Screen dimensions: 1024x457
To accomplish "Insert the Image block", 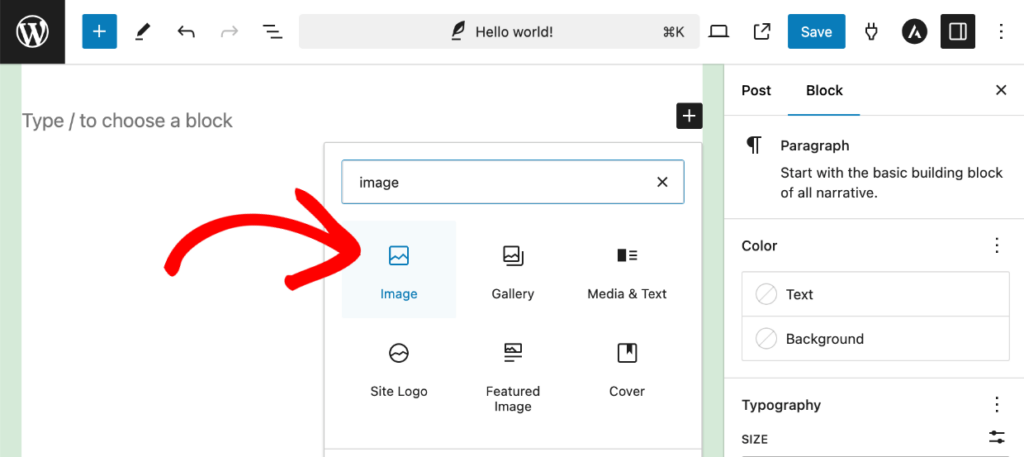I will [399, 270].
